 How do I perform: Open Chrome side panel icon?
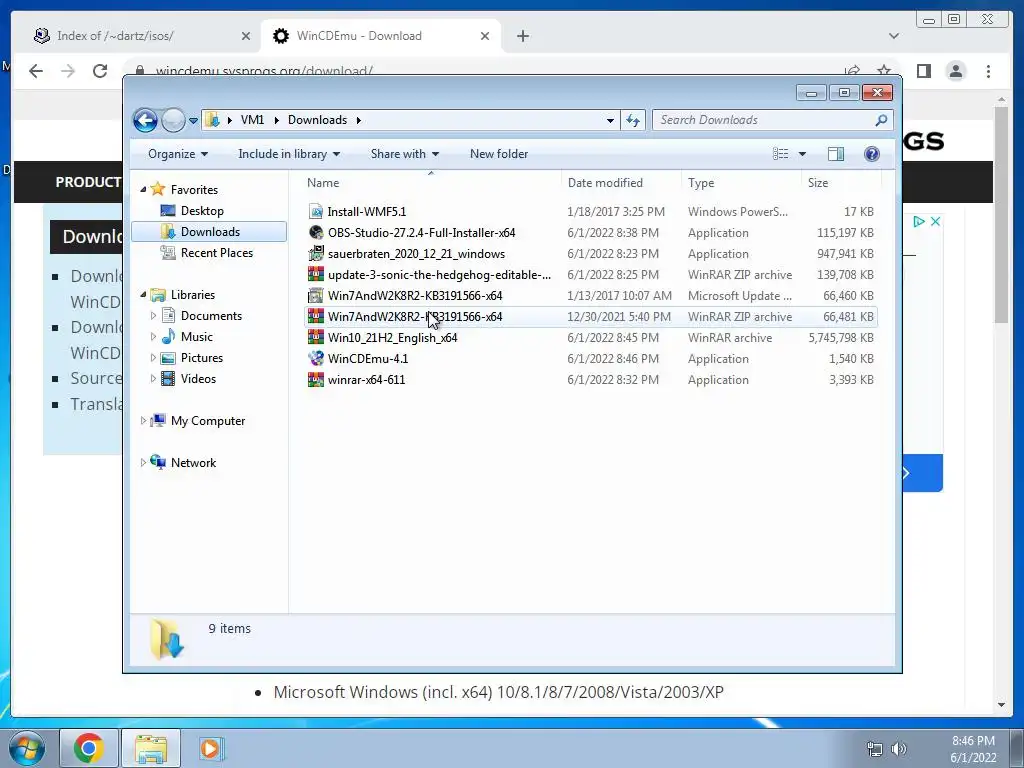(x=923, y=71)
